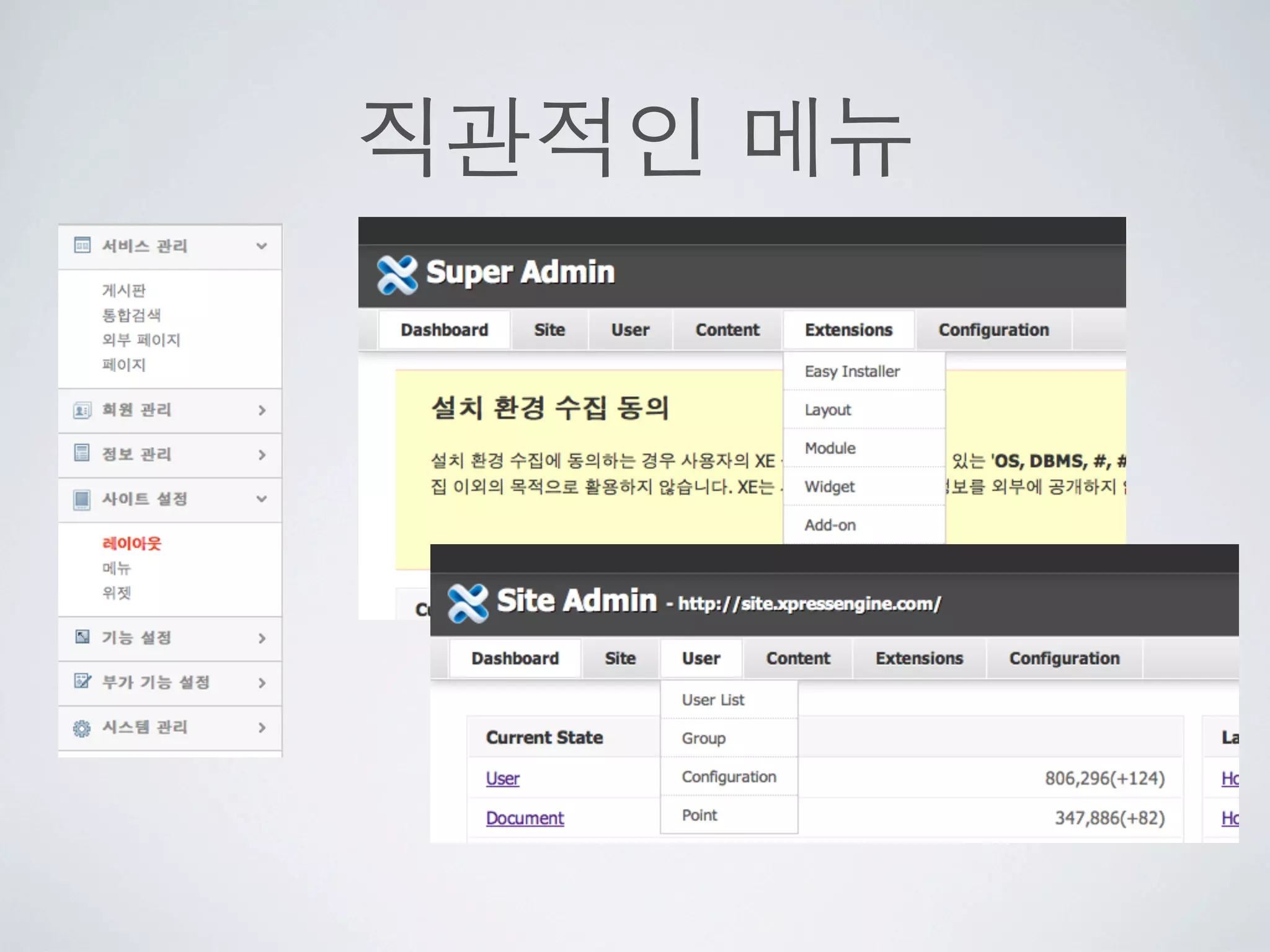The width and height of the screenshot is (1270, 952).
Task: Click the 정보 관리 document icon
Action: pos(82,453)
